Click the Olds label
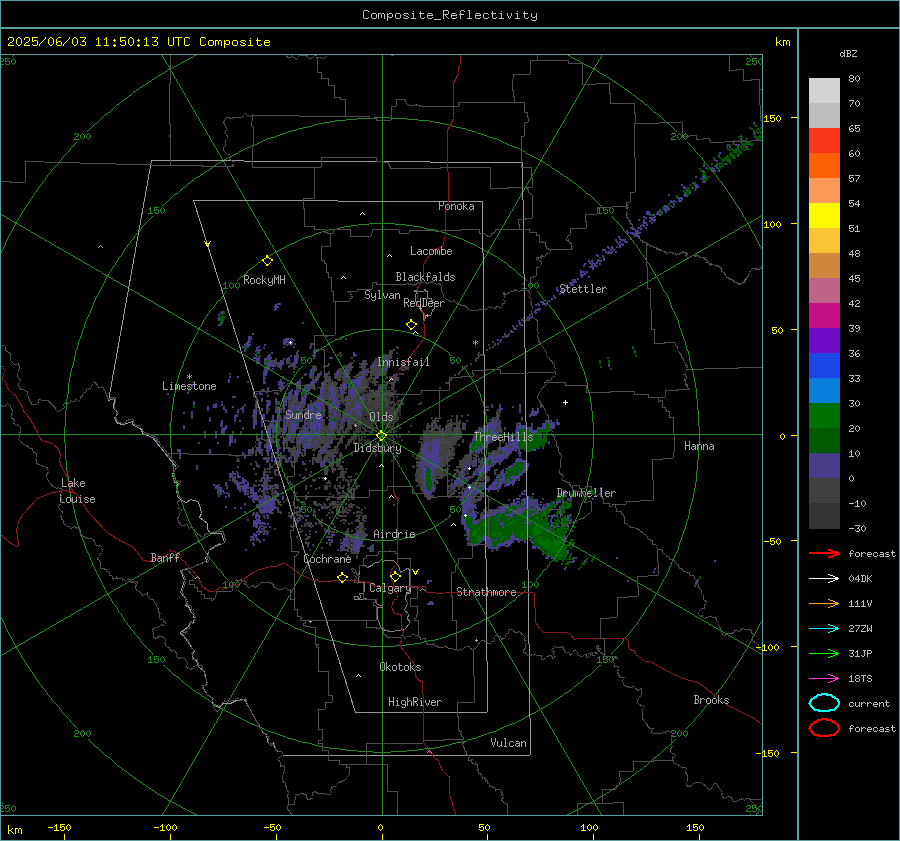Viewport: 900px width, 841px height. pos(381,417)
